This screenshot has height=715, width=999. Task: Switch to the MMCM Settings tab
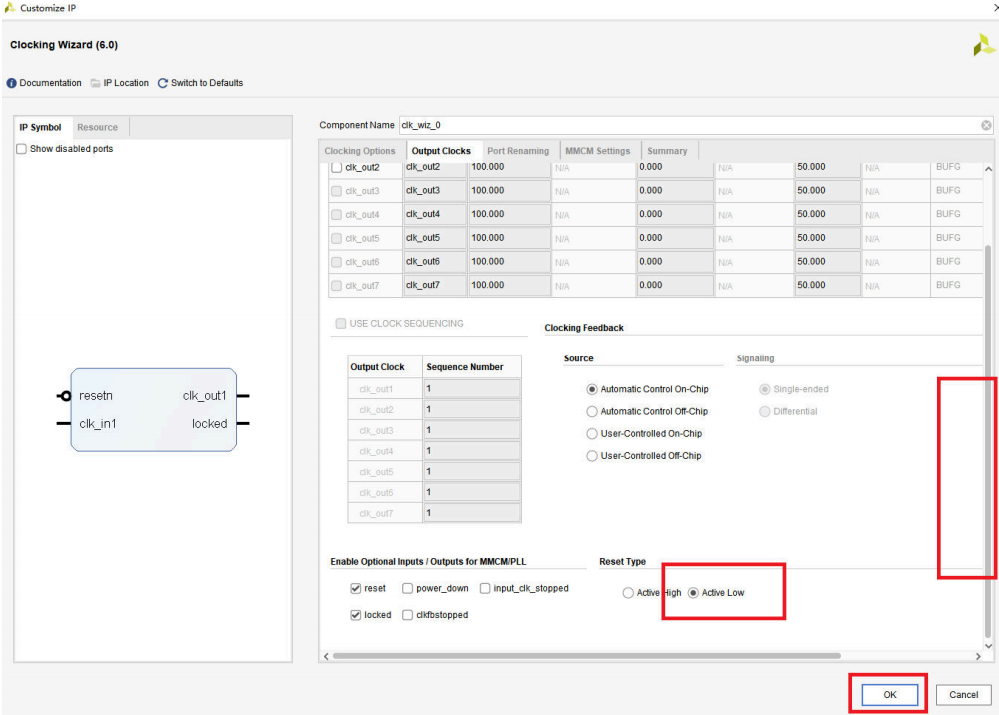click(597, 151)
